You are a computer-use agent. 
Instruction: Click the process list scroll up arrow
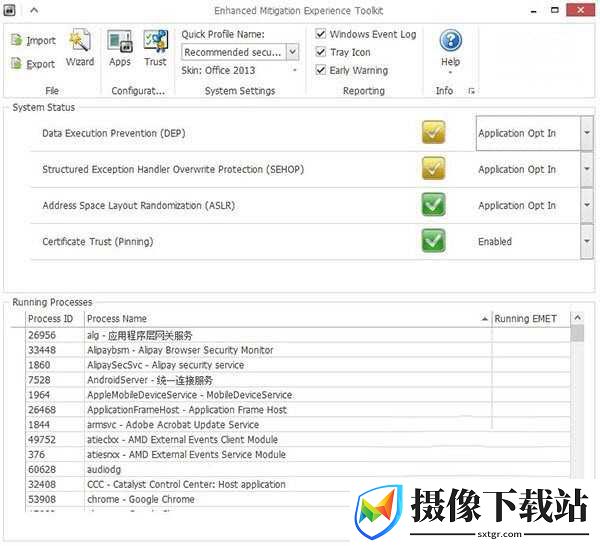coord(577,318)
